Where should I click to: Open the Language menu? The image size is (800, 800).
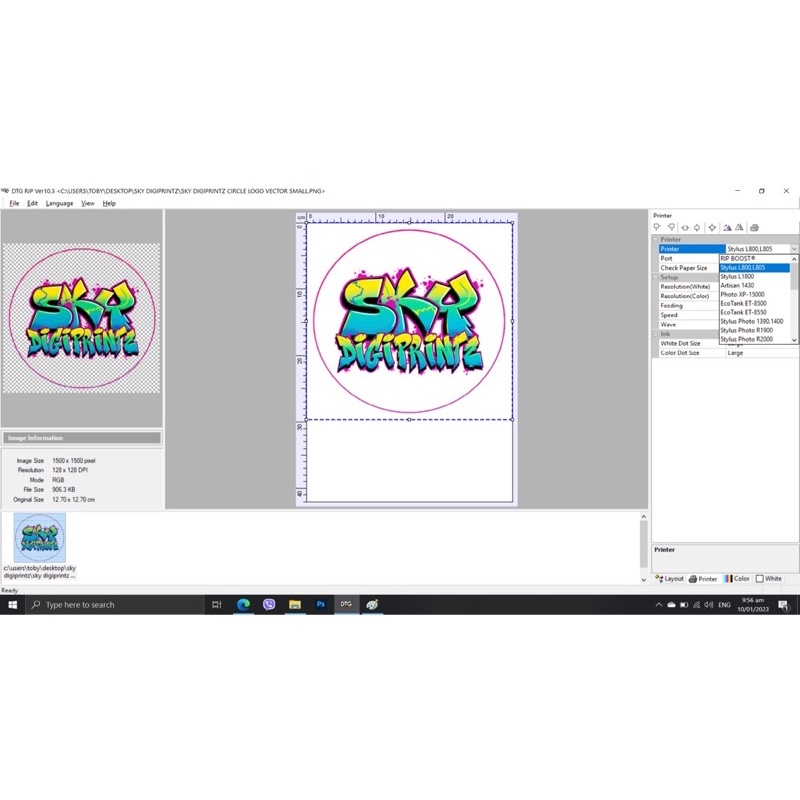(x=59, y=203)
